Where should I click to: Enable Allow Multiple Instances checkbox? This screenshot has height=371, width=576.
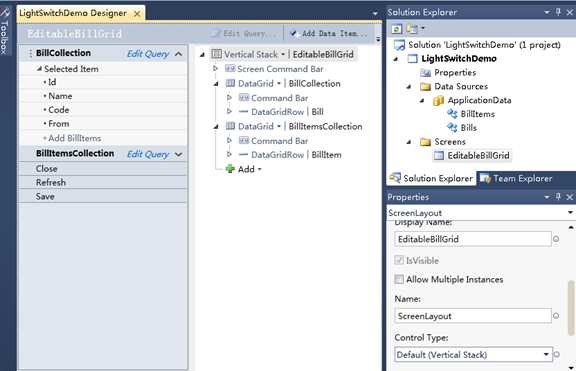[x=399, y=279]
